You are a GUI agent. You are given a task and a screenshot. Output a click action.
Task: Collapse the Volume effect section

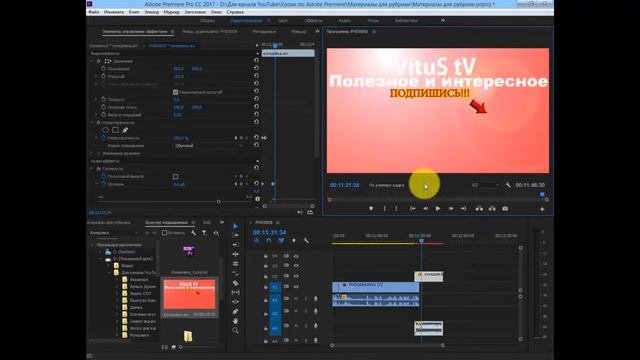click(92, 169)
